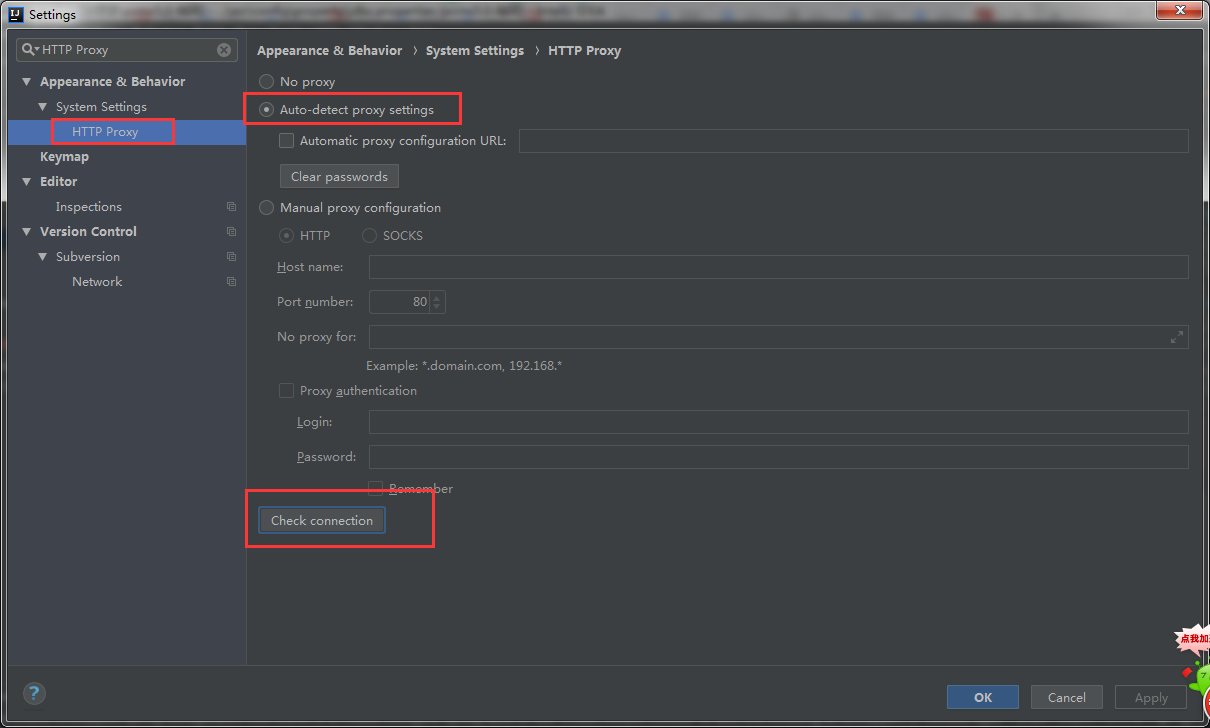Click the Check connection button
The height and width of the screenshot is (728, 1210).
[322, 521]
